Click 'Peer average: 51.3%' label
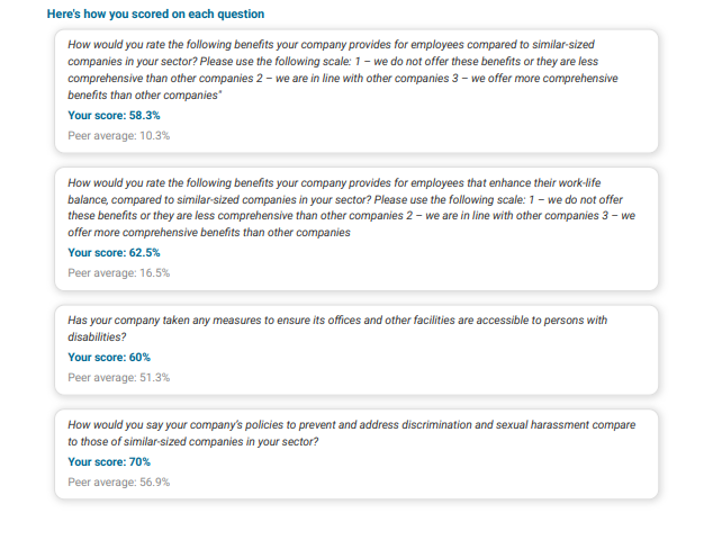 119,378
